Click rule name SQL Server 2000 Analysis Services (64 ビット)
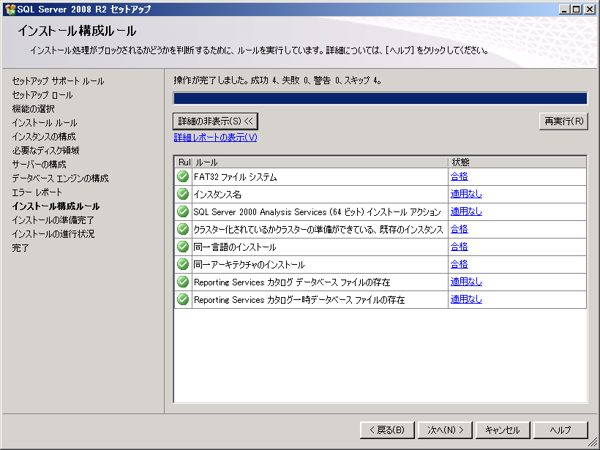The width and height of the screenshot is (600, 450). coord(317,212)
